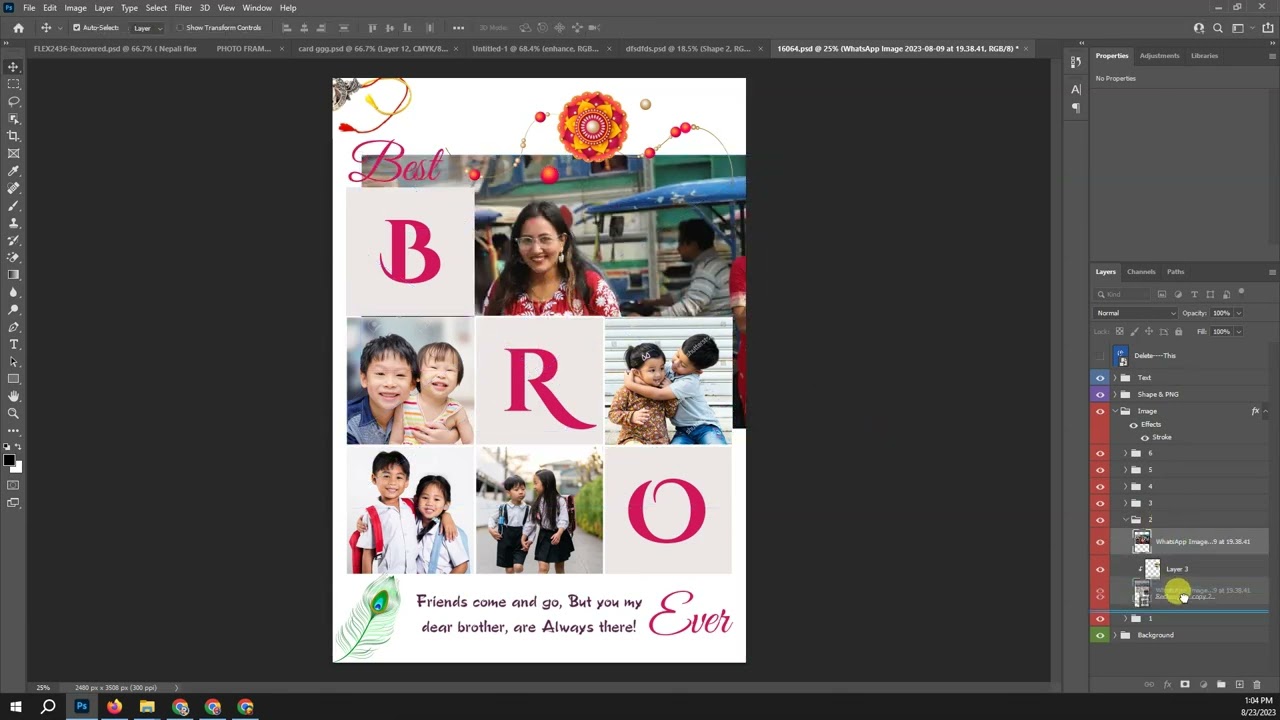Select the Spot Healing Brush tool

tap(13, 188)
